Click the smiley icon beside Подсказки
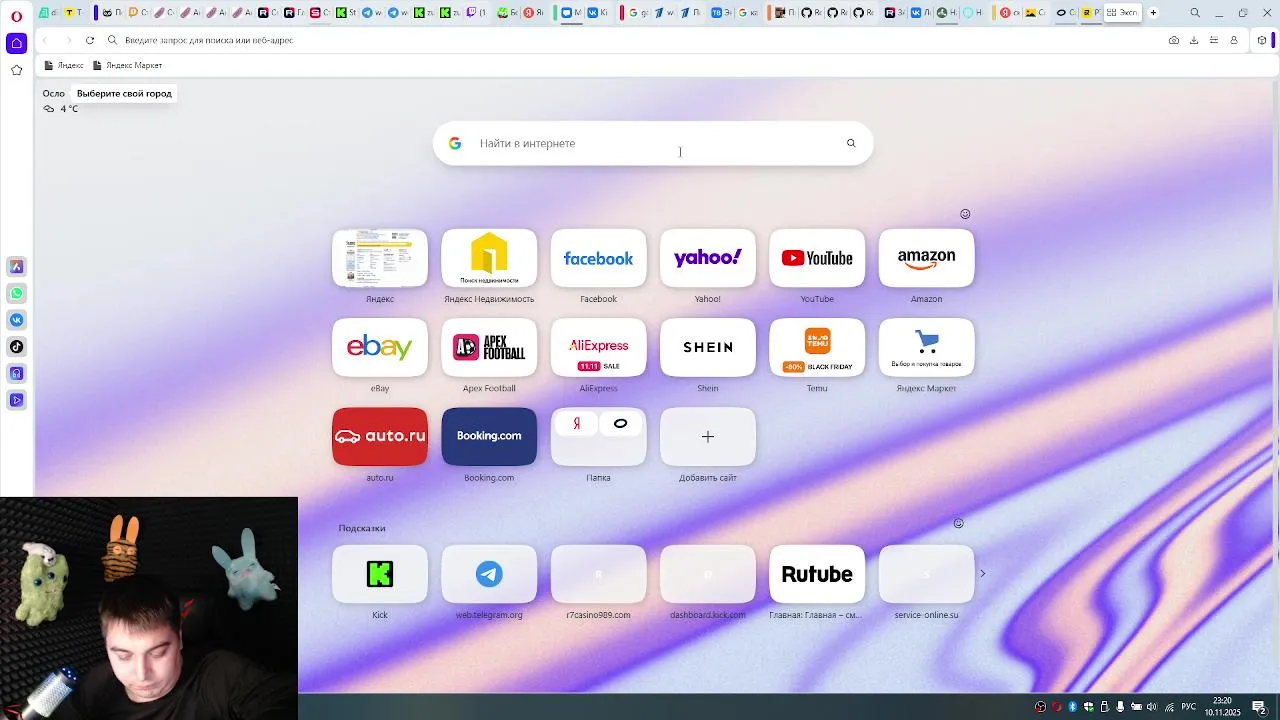The width and height of the screenshot is (1280, 720). tap(958, 524)
